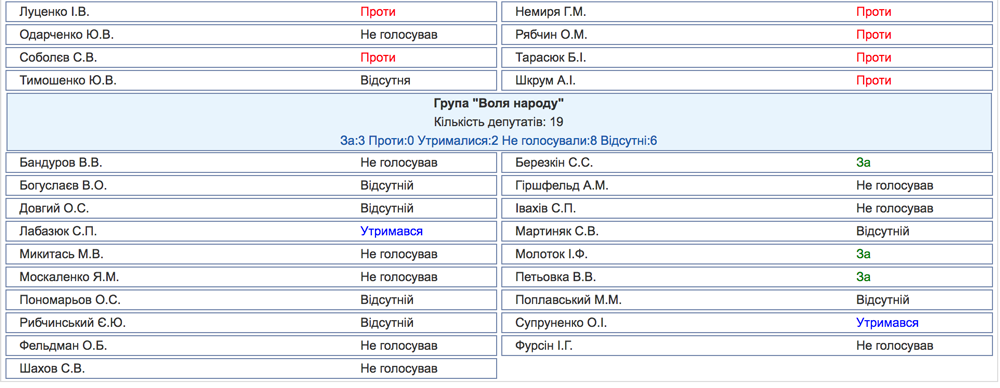Click Утримався status for Лабазюк С.П.

(x=392, y=231)
